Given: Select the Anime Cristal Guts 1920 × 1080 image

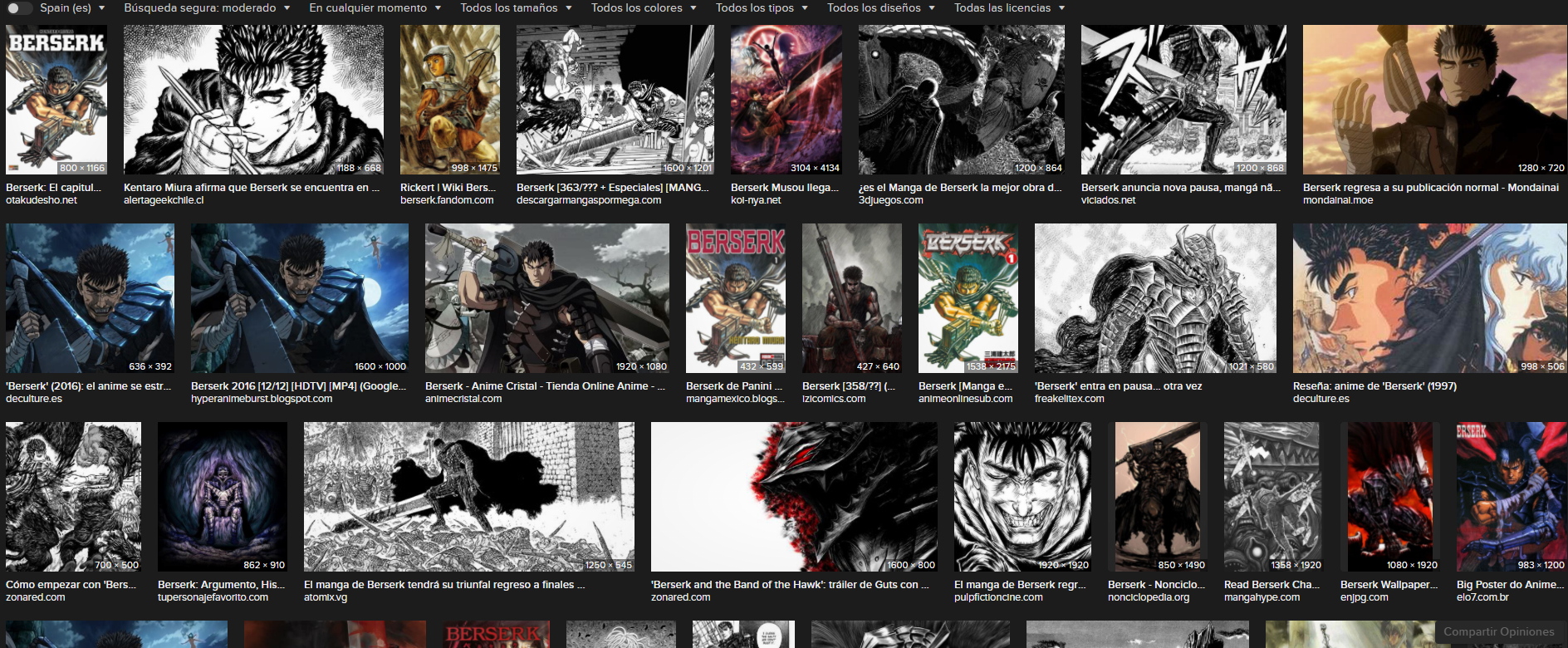Looking at the screenshot, I should (547, 298).
